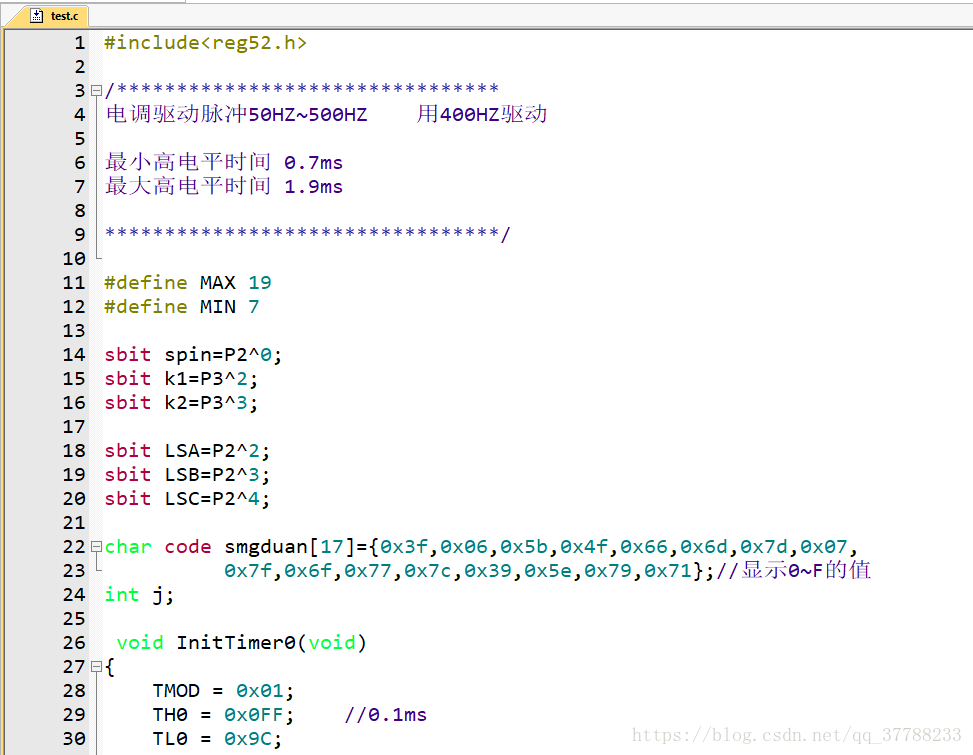The width and height of the screenshot is (973, 755).
Task: Click the 50HZ~500HZ text in comment line 4
Action: [308, 115]
